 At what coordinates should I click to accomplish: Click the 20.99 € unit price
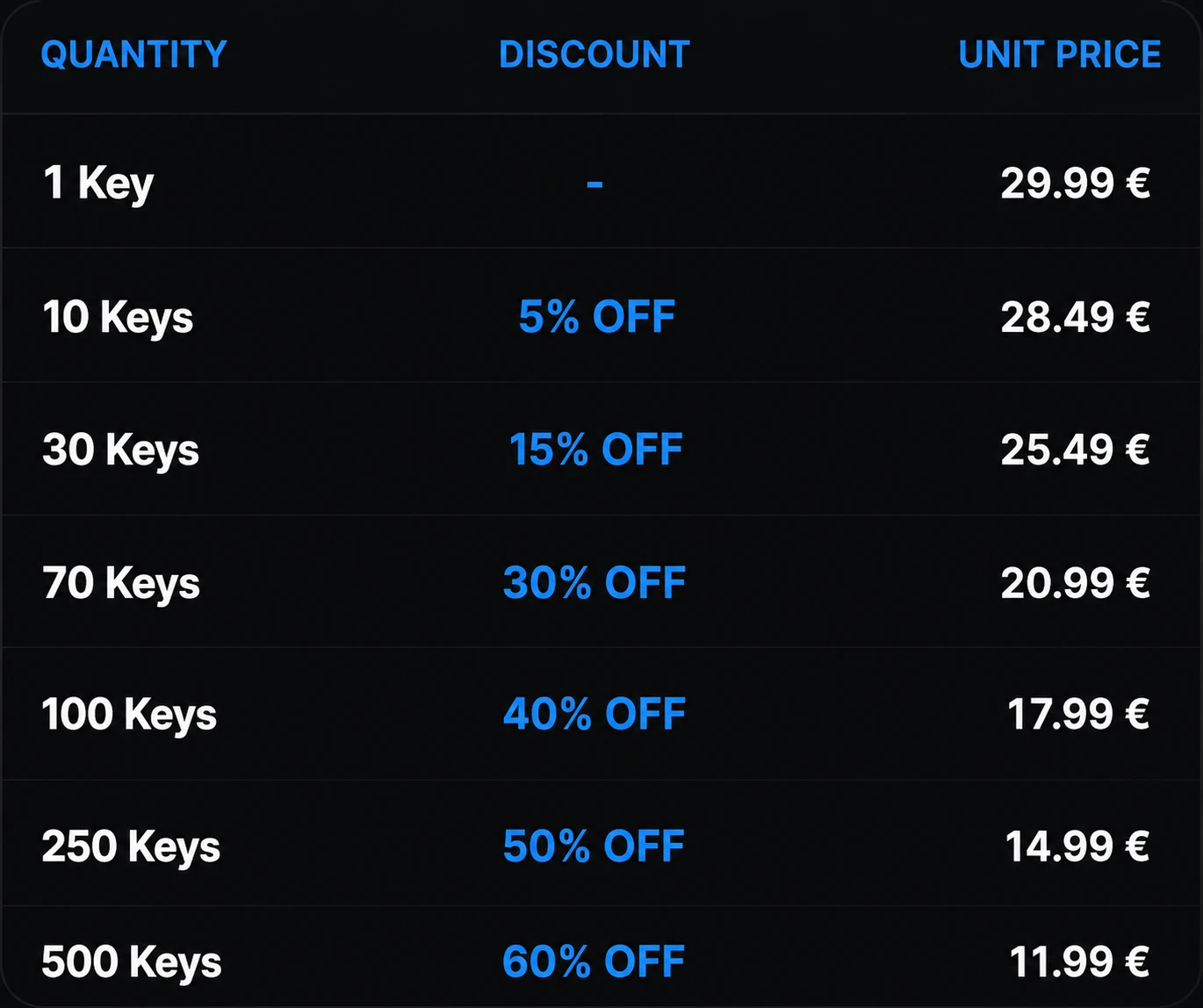pyautogui.click(x=1076, y=583)
